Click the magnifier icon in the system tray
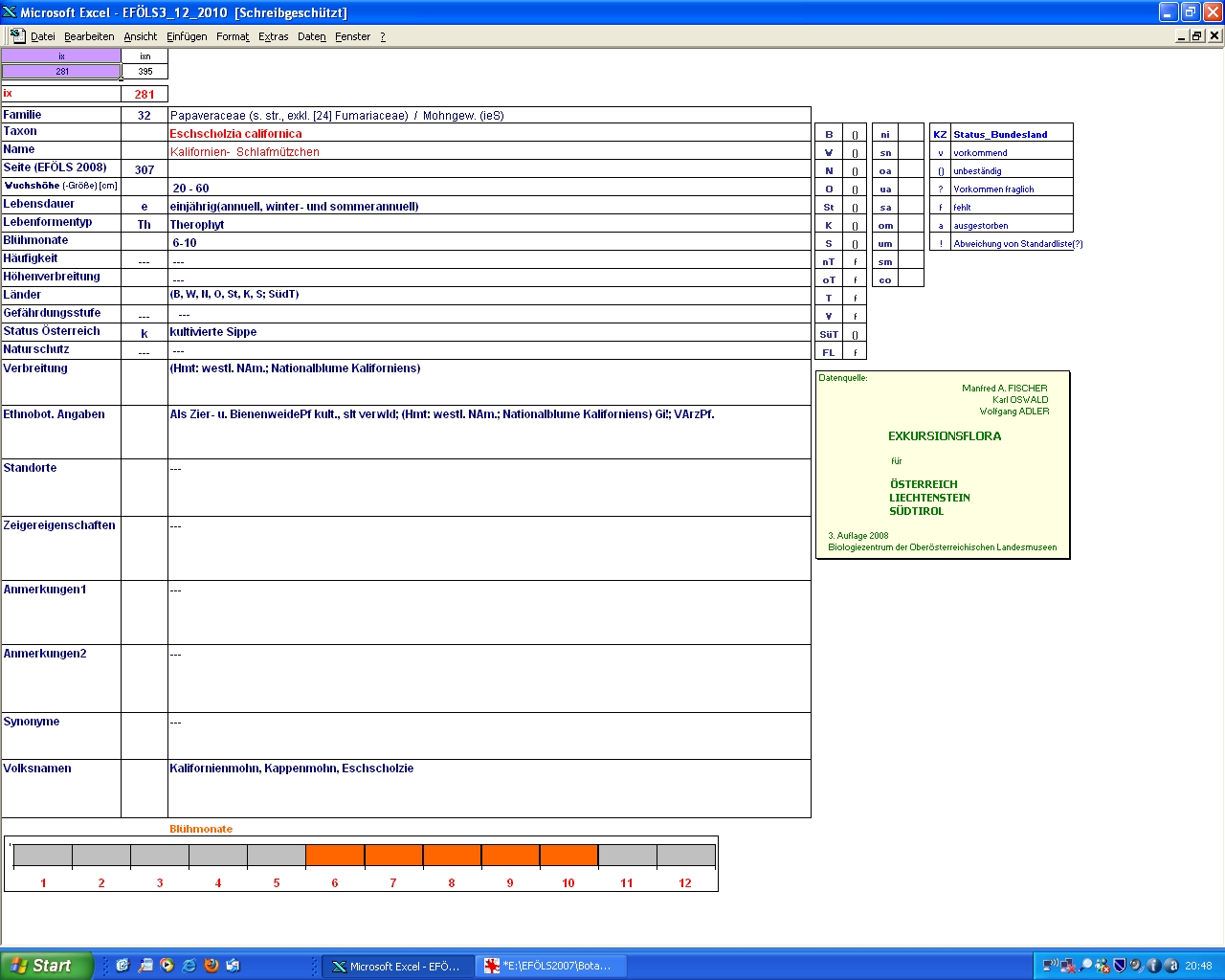Viewport: 1225px width, 980px height. click(x=1085, y=966)
